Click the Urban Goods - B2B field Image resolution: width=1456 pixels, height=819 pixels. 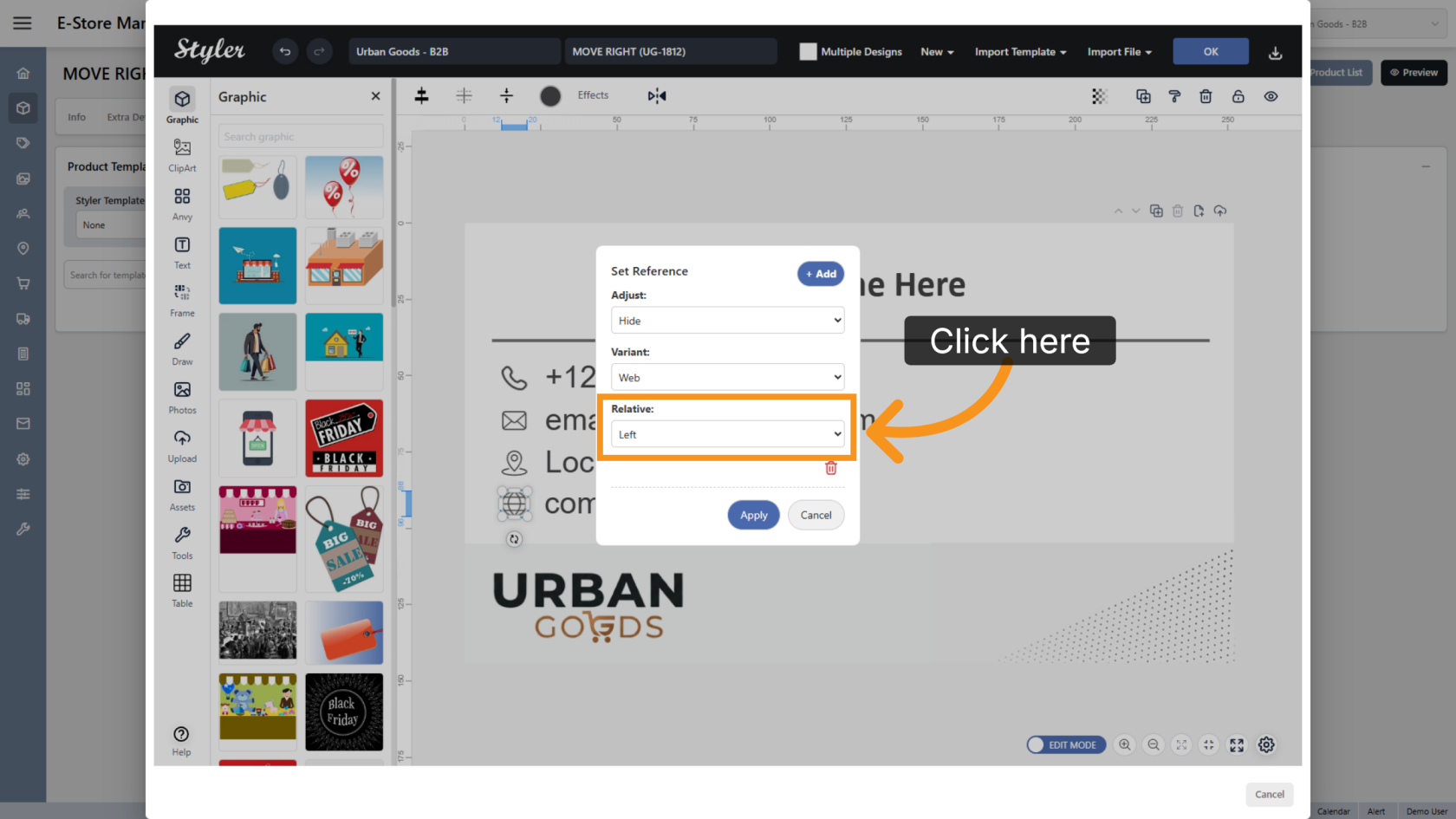(454, 52)
